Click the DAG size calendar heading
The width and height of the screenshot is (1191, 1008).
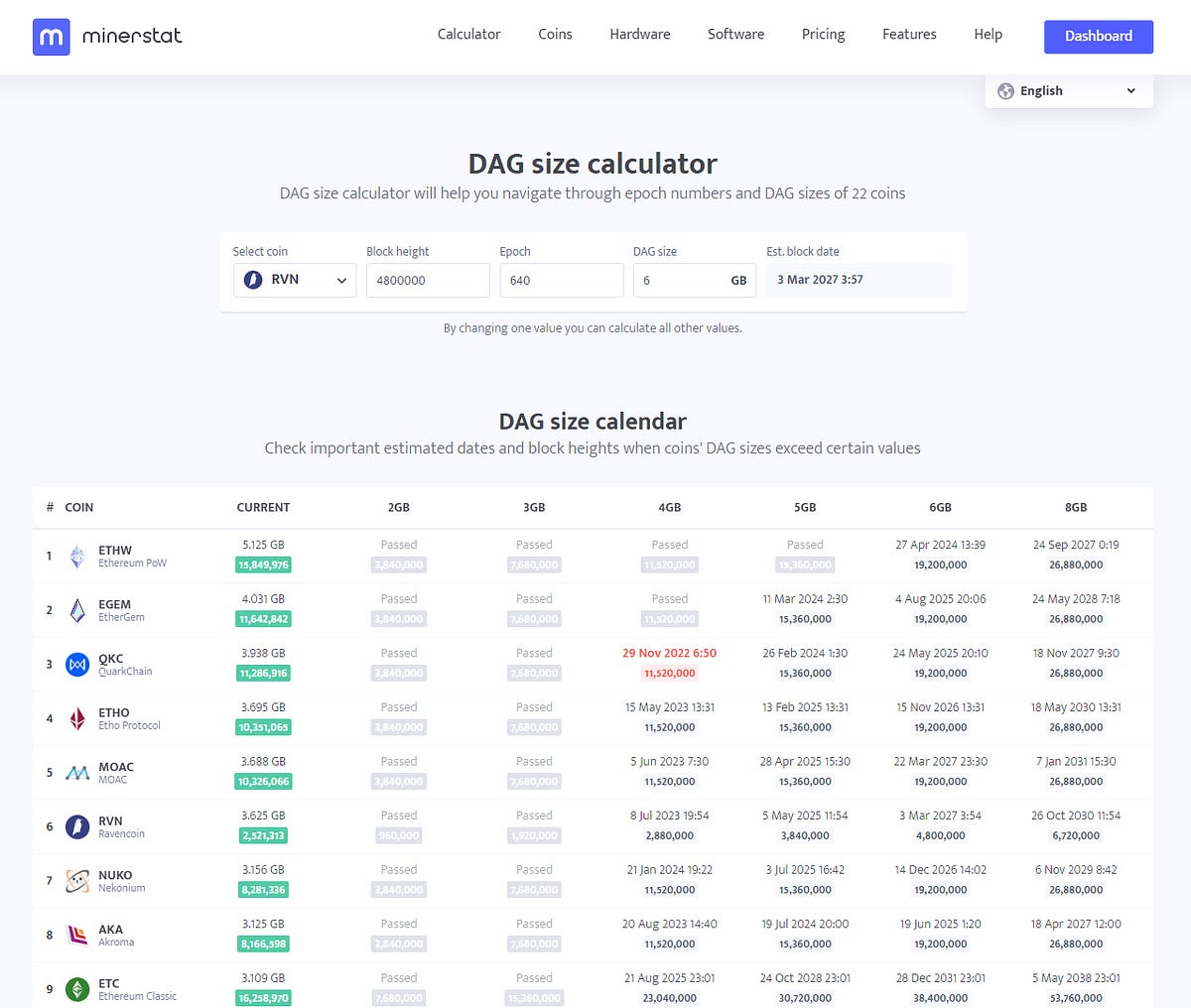coord(593,422)
